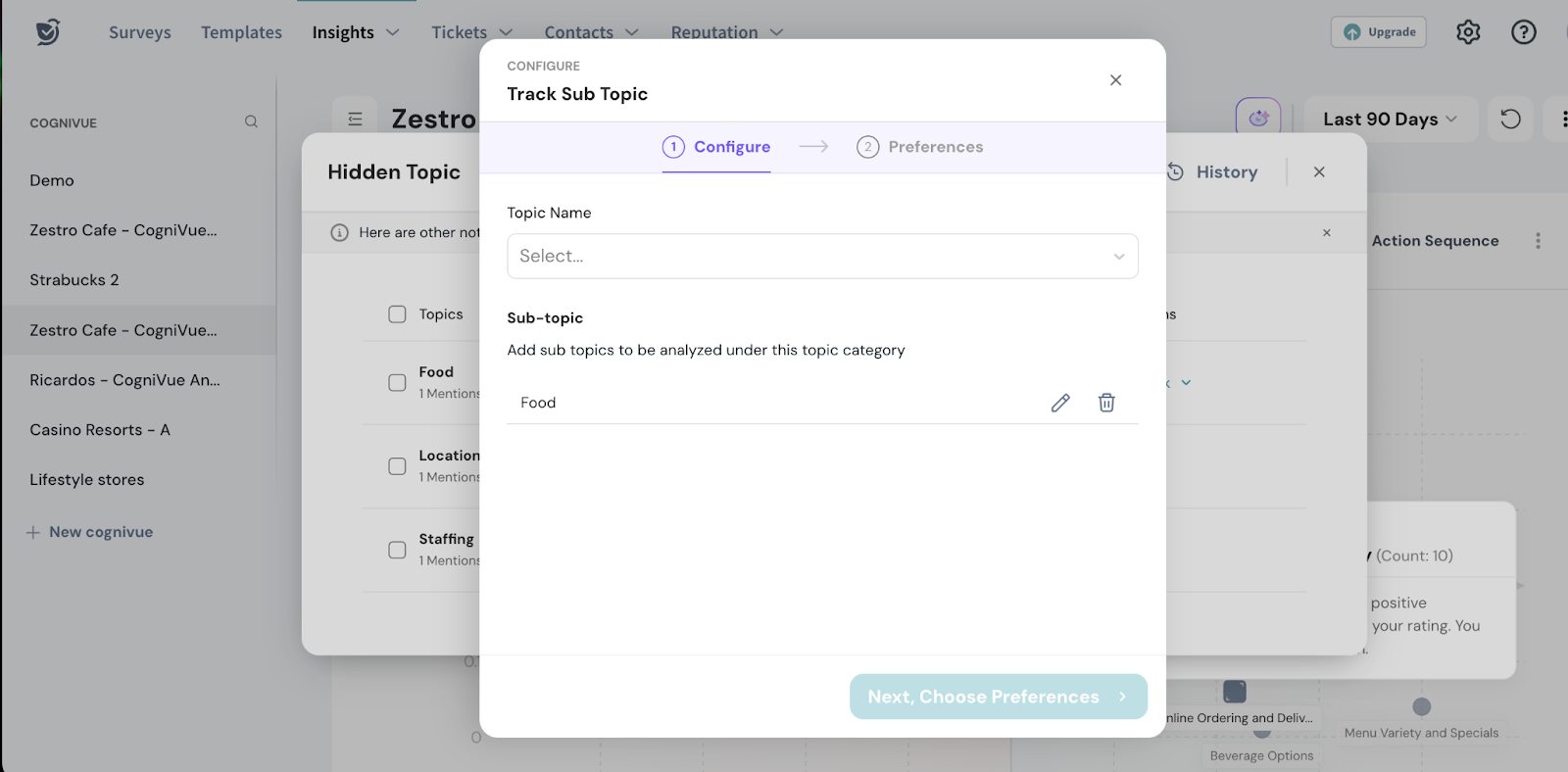Click the Upgrade button

tap(1378, 32)
